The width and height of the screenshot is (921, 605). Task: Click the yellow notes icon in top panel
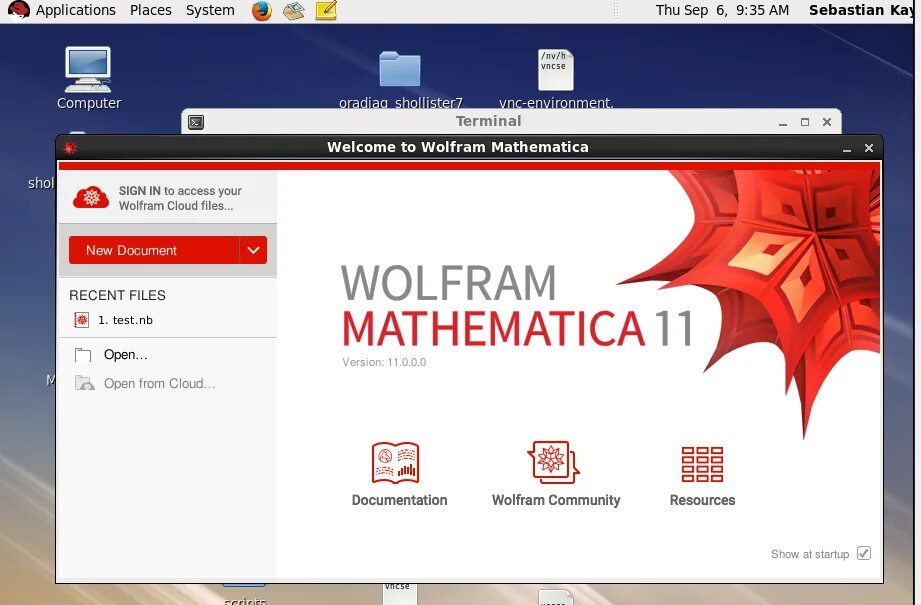click(x=326, y=11)
